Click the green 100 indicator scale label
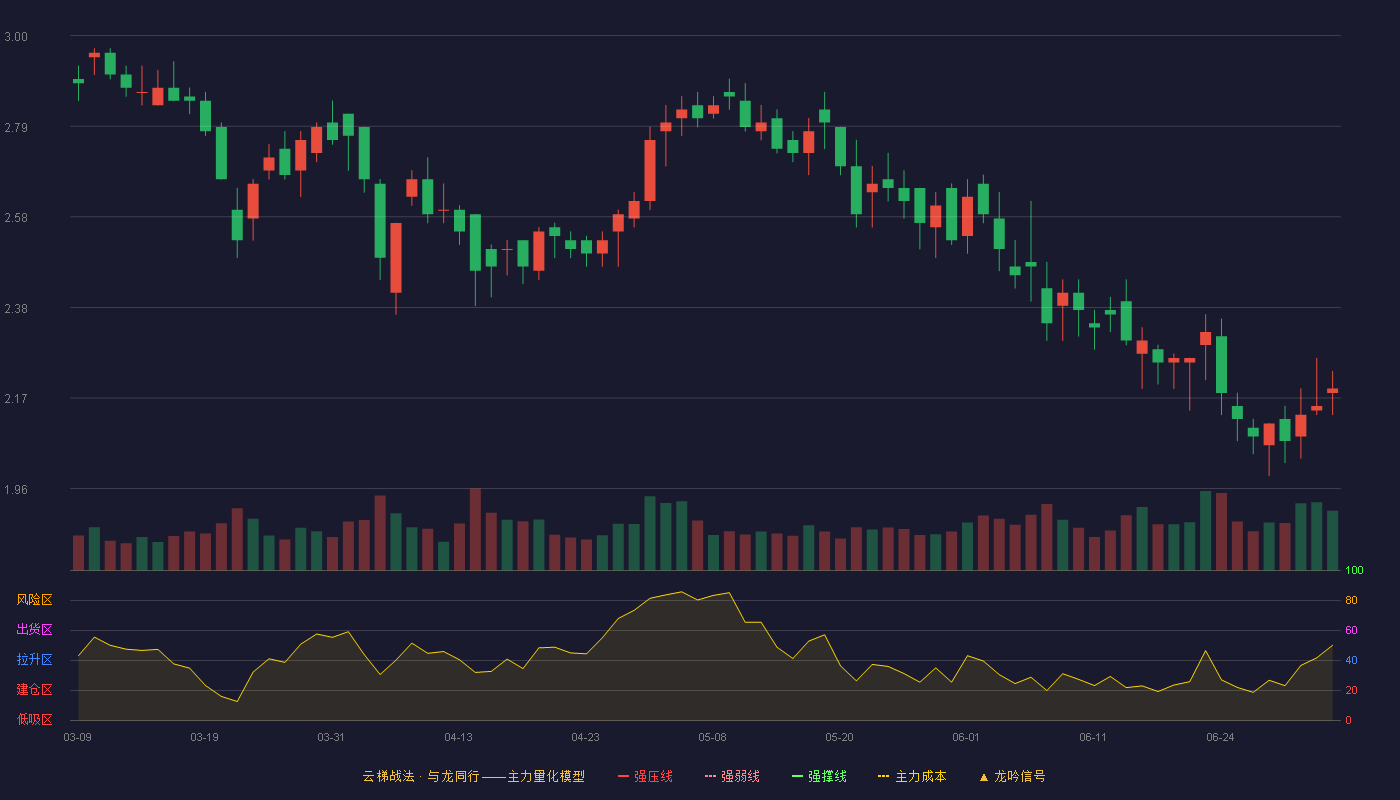1400x800 pixels. tap(1354, 571)
